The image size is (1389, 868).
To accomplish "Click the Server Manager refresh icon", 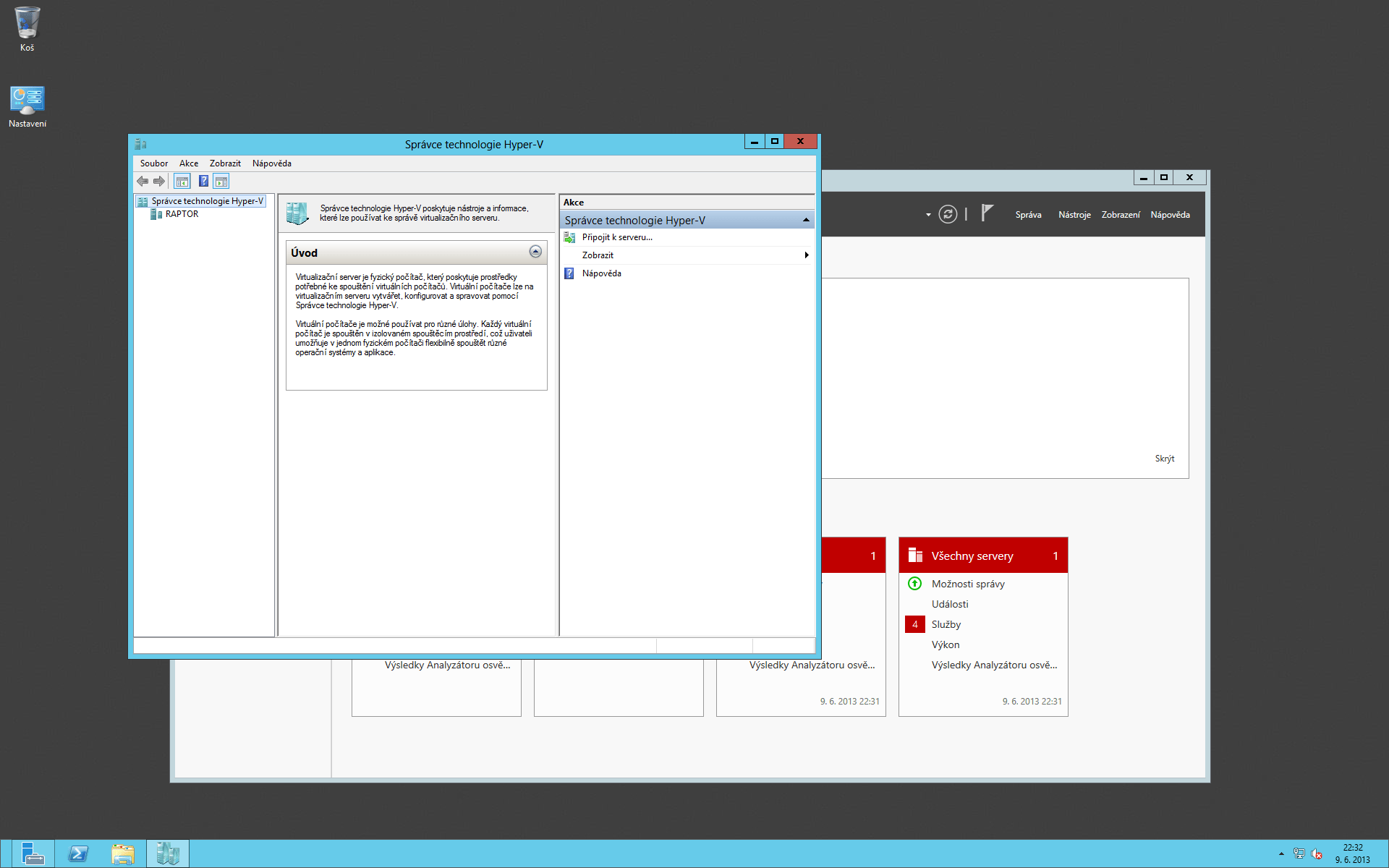I will 948,214.
